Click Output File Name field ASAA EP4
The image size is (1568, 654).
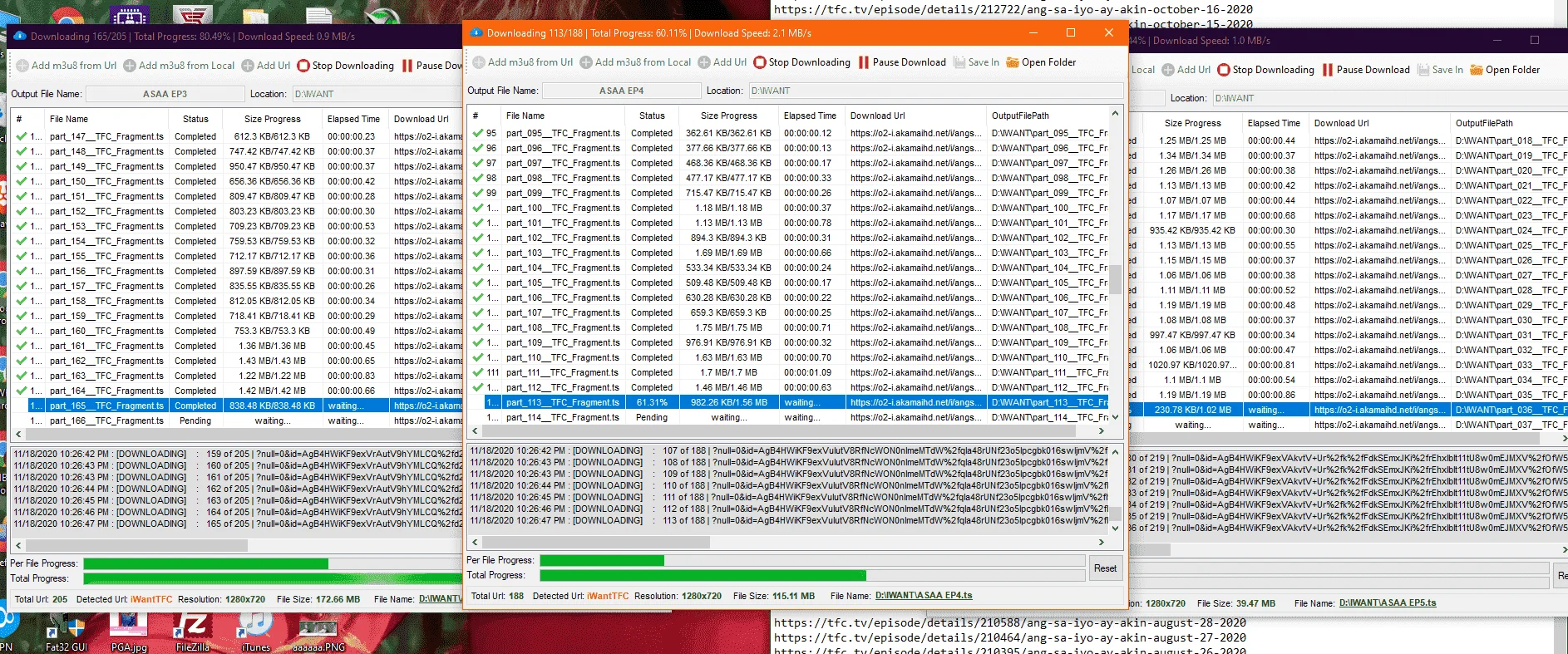[622, 91]
